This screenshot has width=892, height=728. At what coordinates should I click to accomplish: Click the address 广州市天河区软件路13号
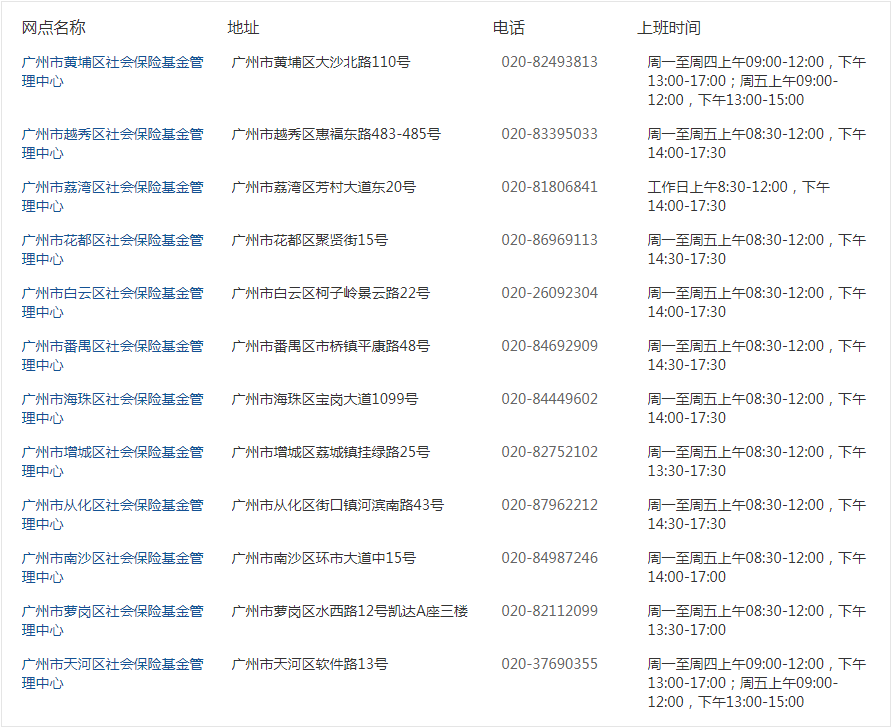[309, 664]
